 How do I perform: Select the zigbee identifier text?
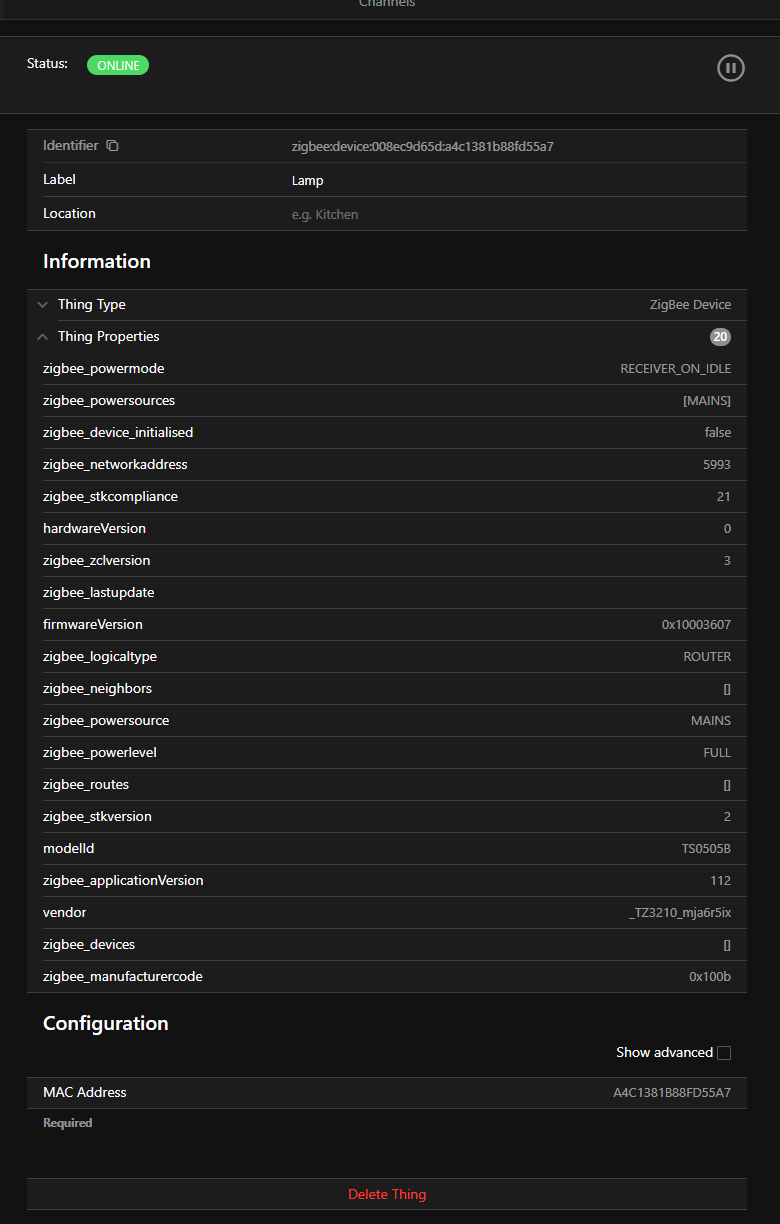(422, 146)
